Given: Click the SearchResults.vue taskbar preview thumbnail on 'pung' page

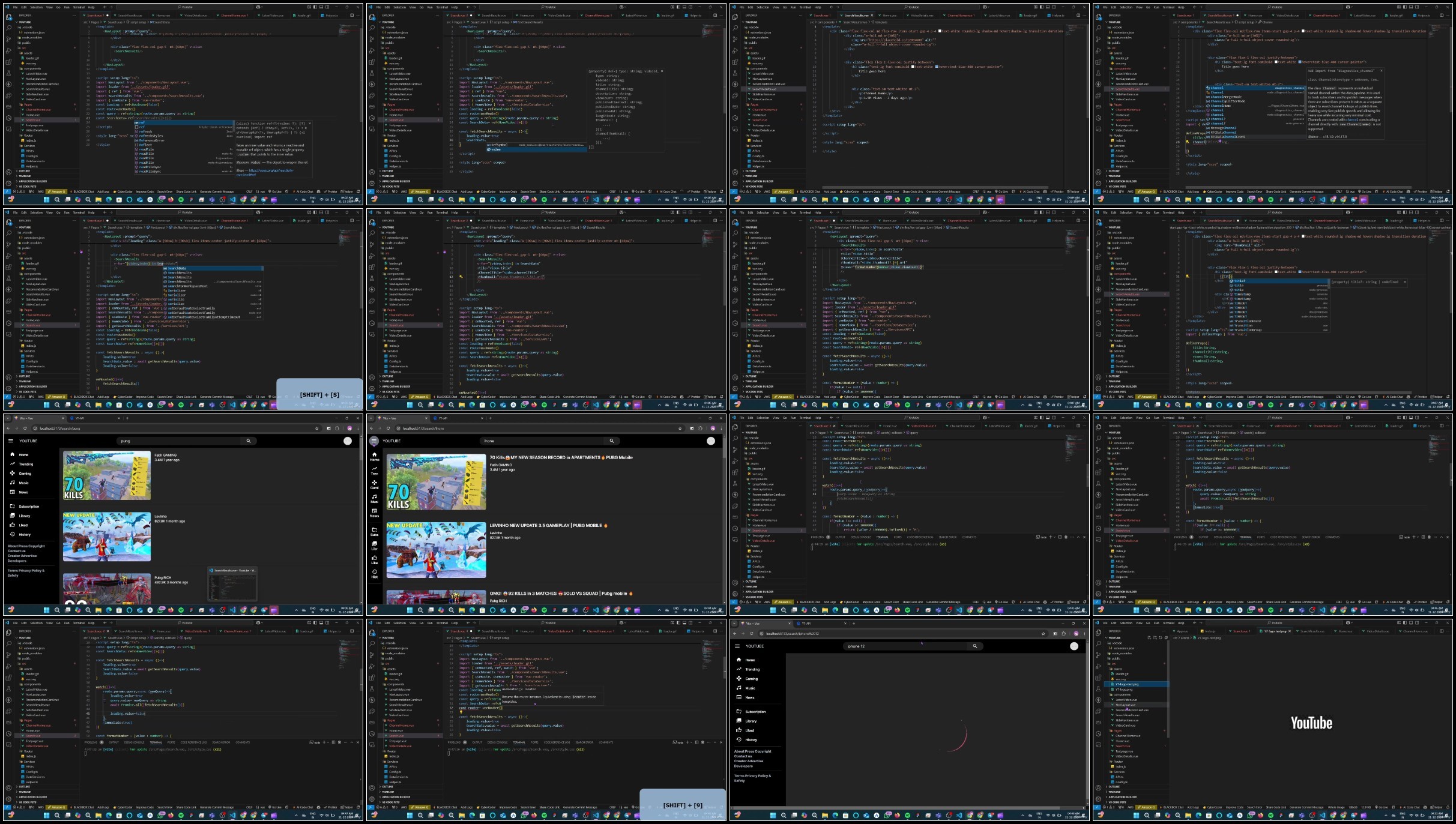Looking at the screenshot, I should click(x=232, y=583).
